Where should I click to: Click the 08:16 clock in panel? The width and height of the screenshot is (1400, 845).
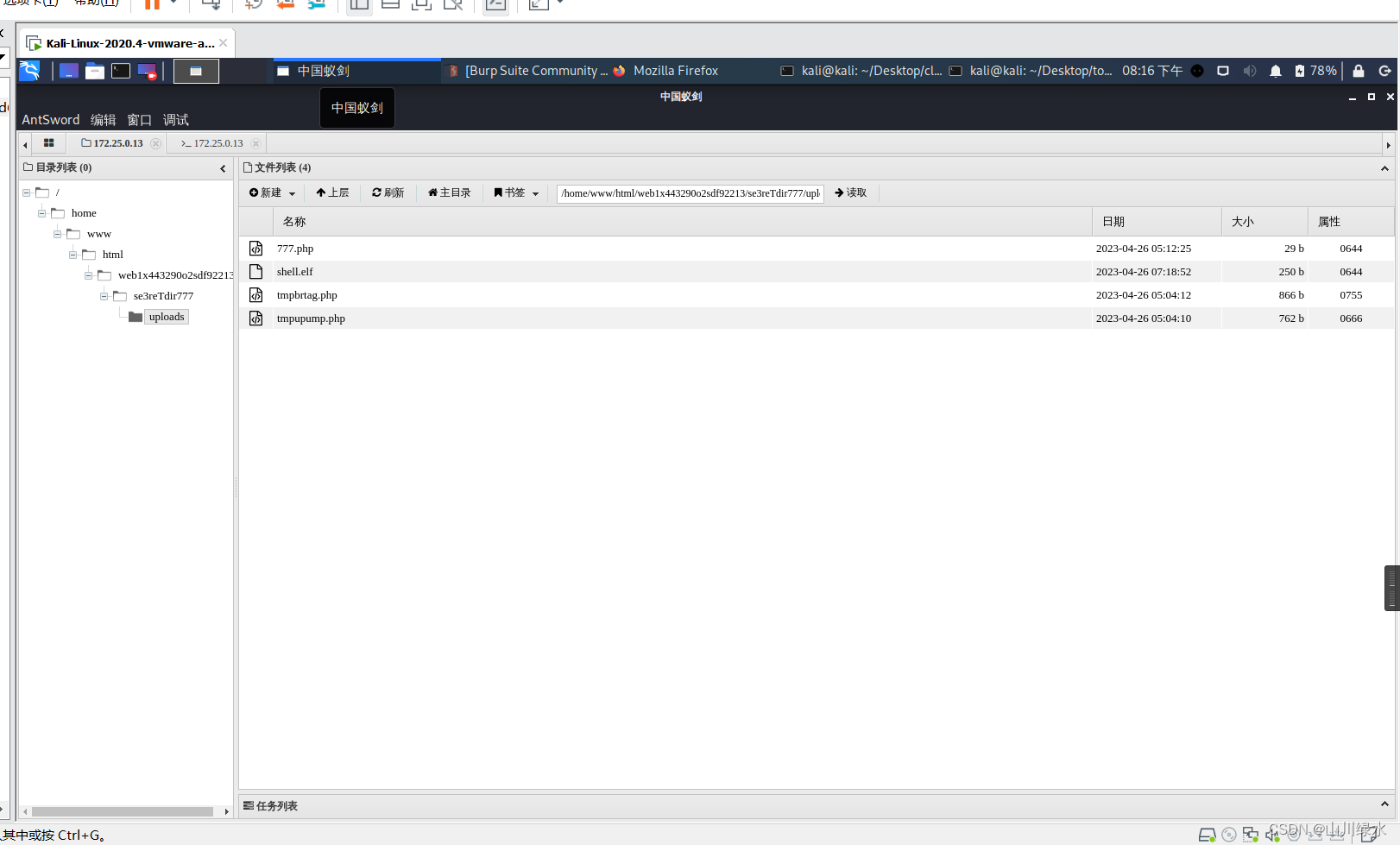tap(1152, 71)
